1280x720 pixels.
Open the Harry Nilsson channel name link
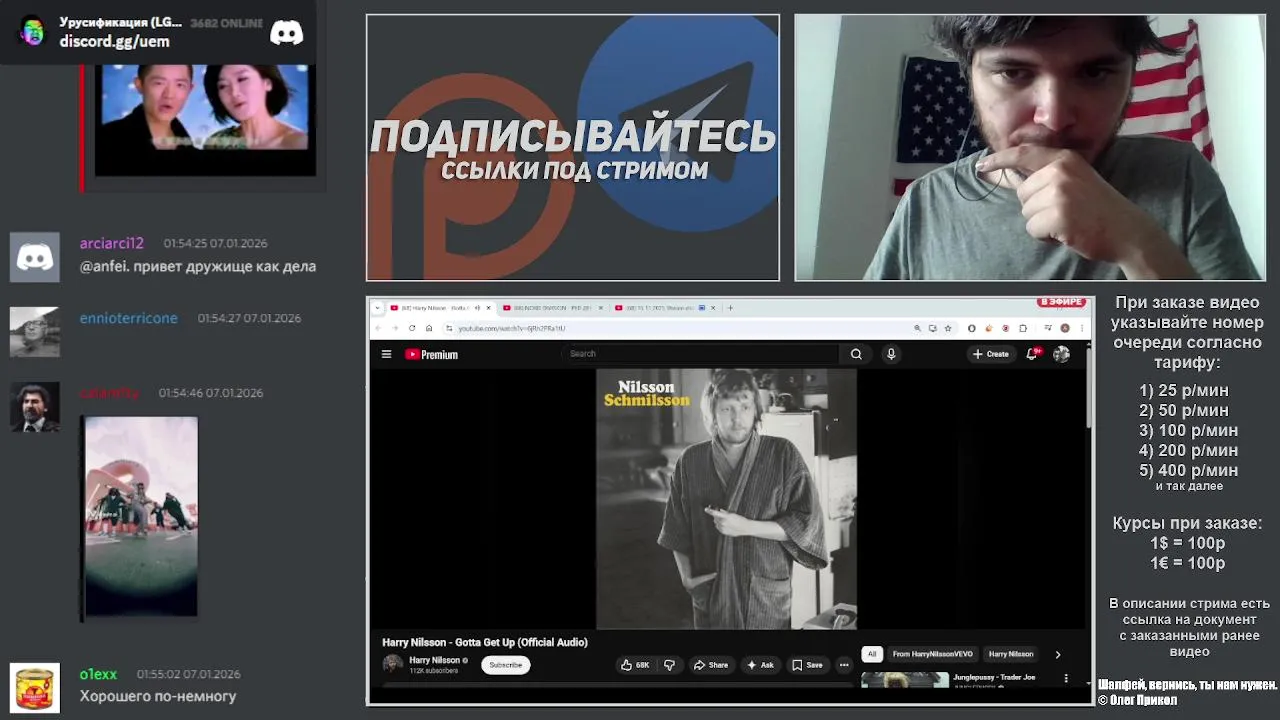coord(434,660)
